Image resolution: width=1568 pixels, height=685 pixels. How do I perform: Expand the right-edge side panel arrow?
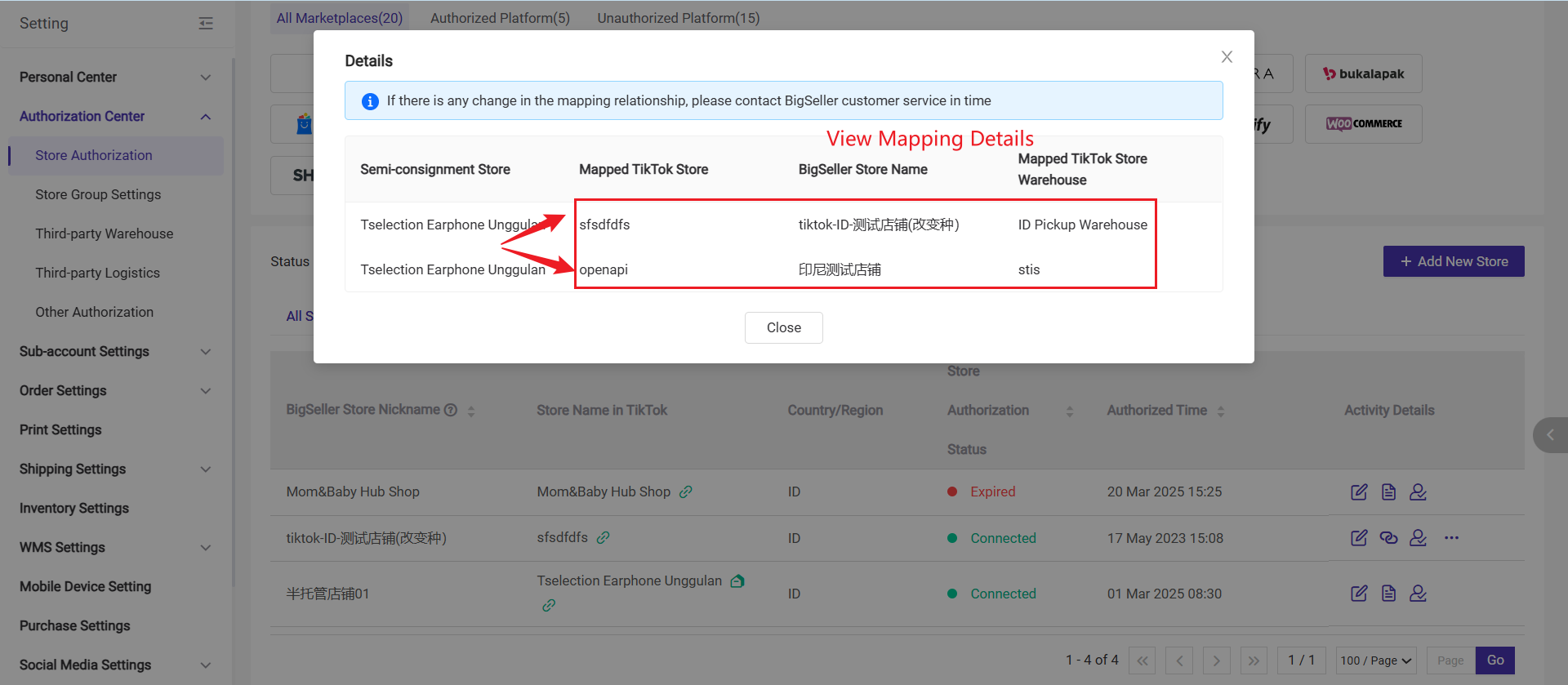tap(1550, 435)
